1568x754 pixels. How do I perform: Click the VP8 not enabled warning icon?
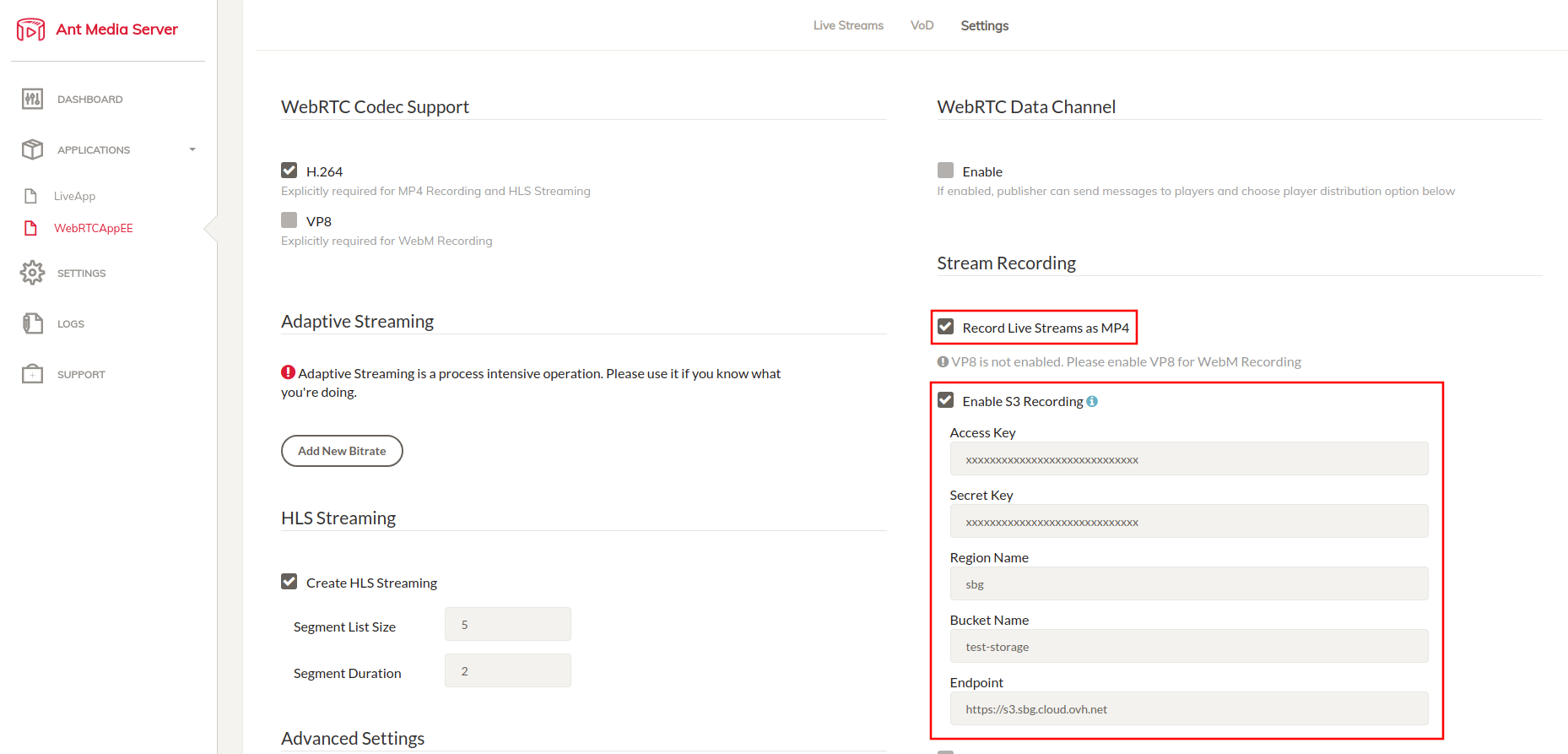943,361
